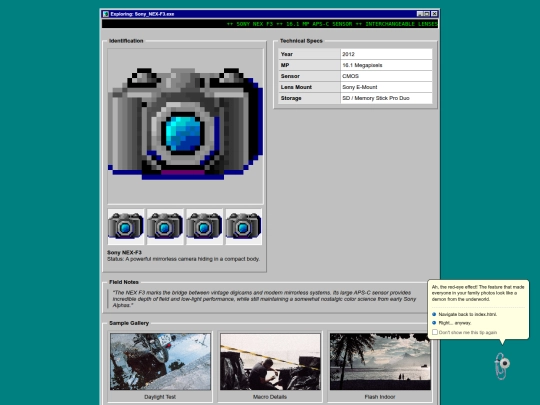
Task: Click the 'Identification' group heading
Action: [126, 41]
